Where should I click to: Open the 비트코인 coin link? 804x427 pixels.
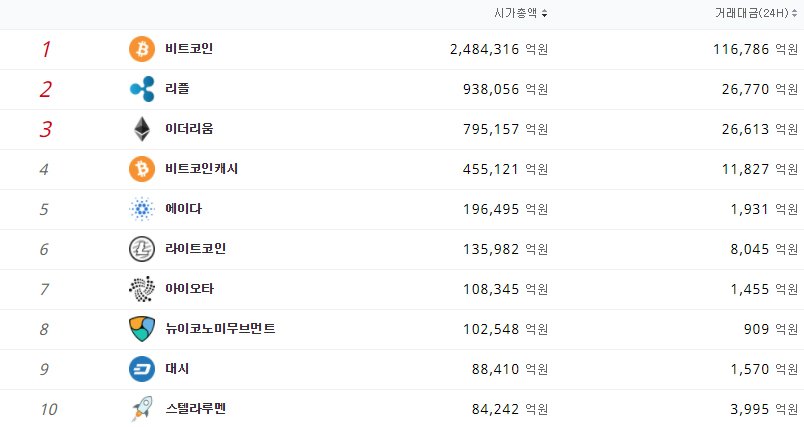[189, 49]
